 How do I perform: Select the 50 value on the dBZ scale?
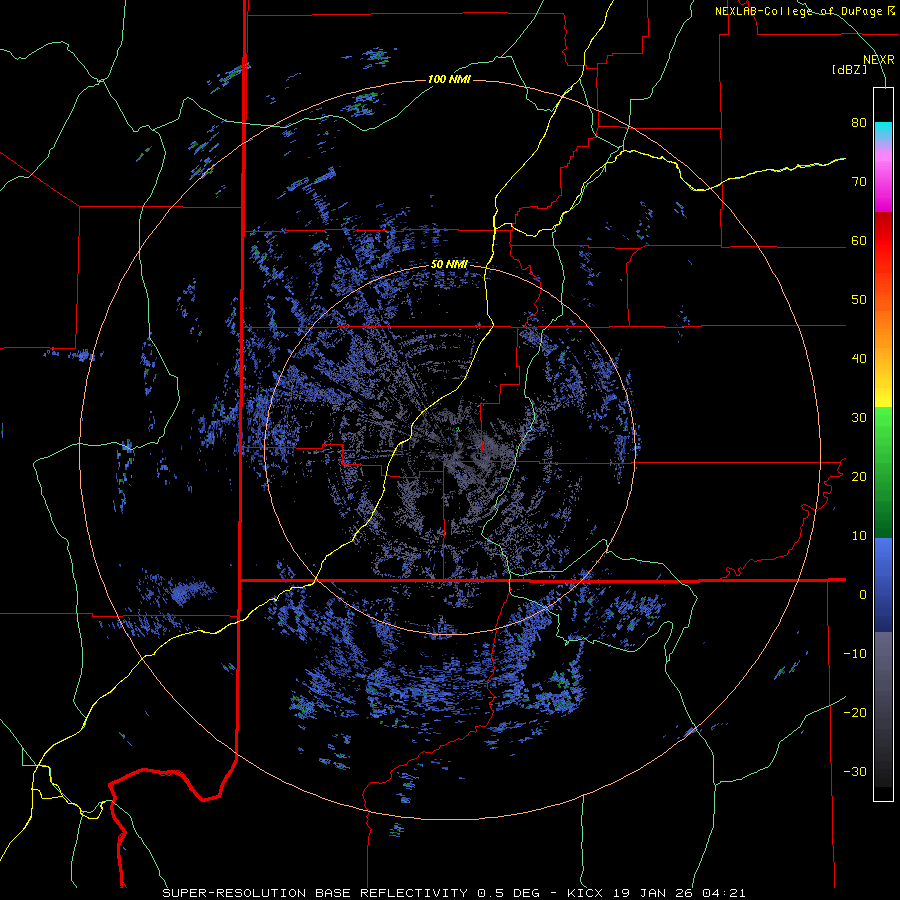coord(859,300)
